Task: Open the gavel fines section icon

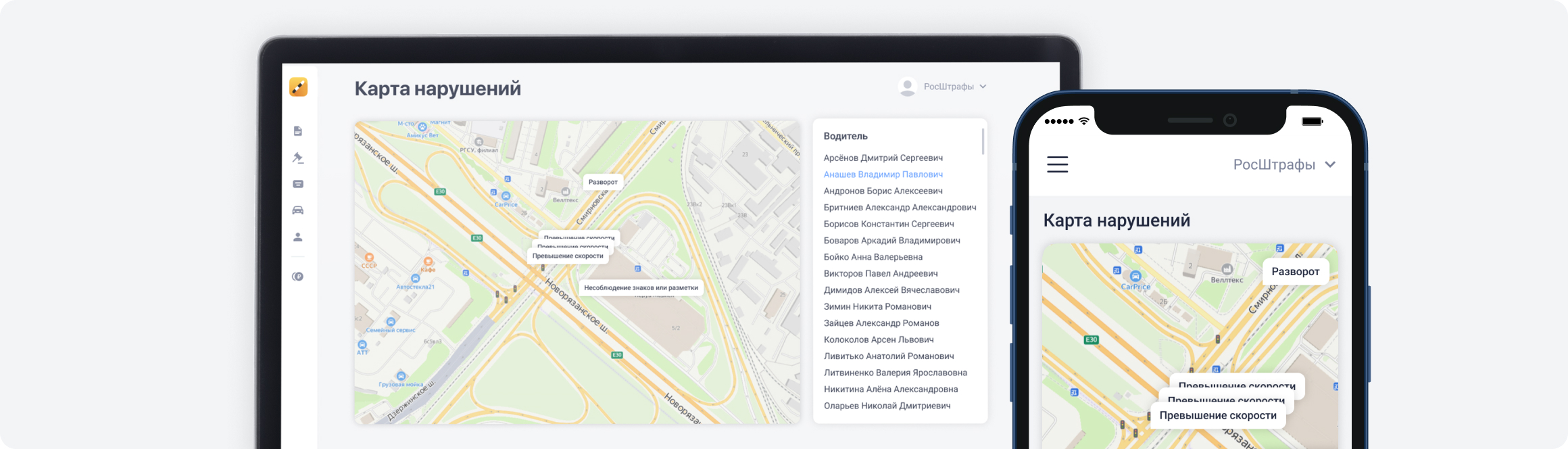Action: [x=298, y=158]
